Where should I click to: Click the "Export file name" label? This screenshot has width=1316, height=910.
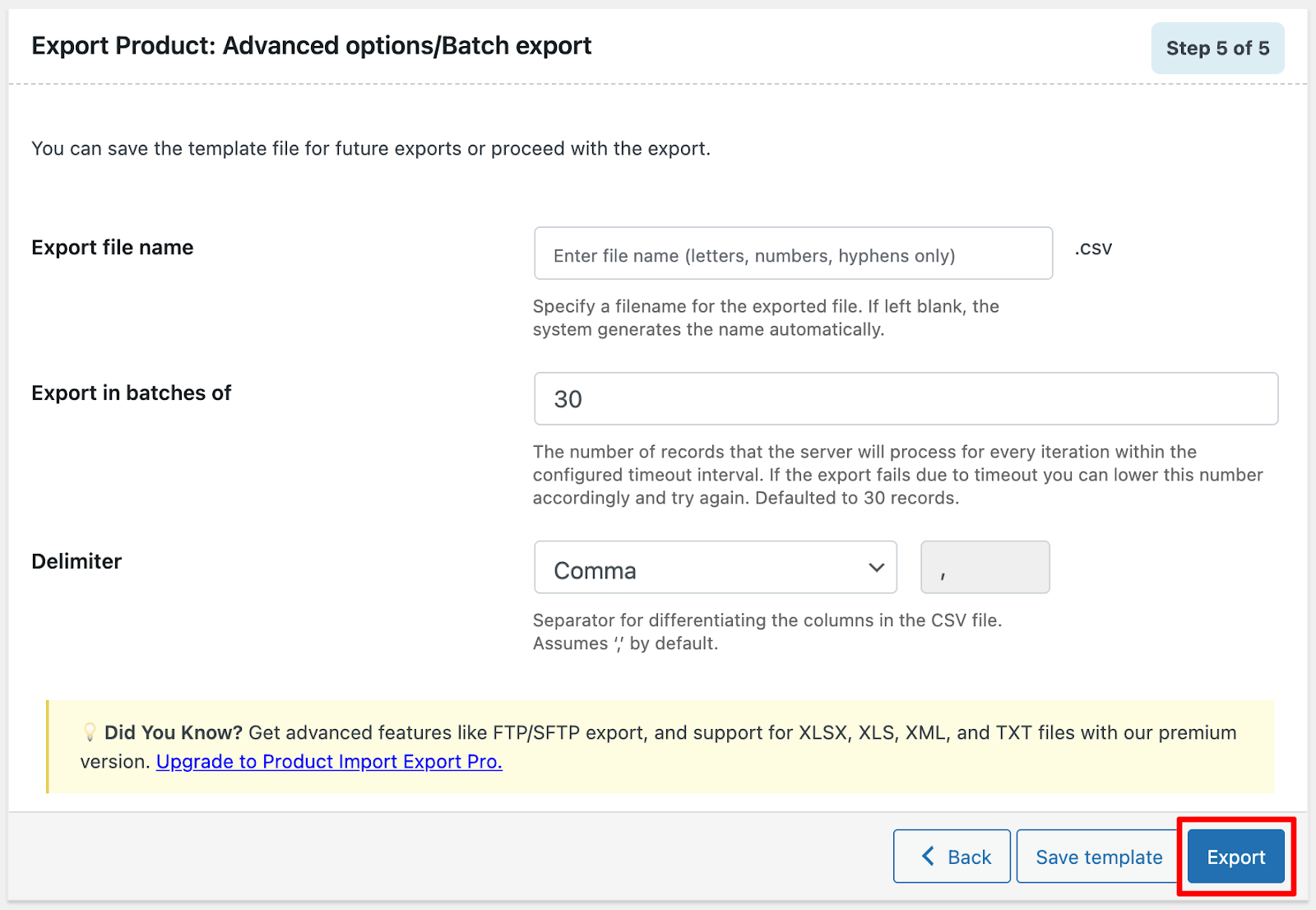(113, 248)
